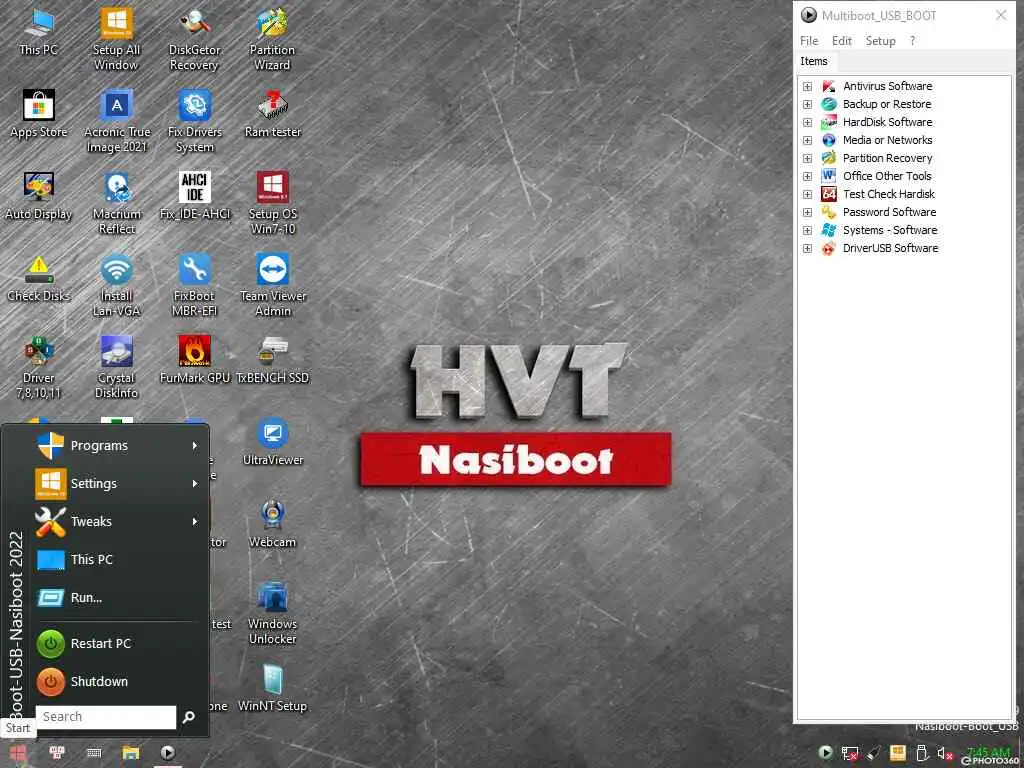Open the Apps Store icon
The width and height of the screenshot is (1024, 768).
[x=39, y=114]
